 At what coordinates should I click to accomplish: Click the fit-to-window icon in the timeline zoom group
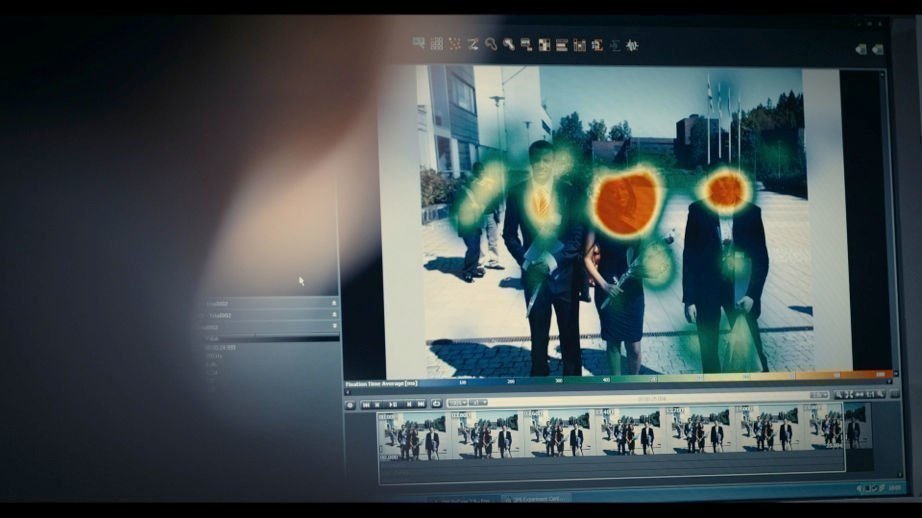coord(848,395)
